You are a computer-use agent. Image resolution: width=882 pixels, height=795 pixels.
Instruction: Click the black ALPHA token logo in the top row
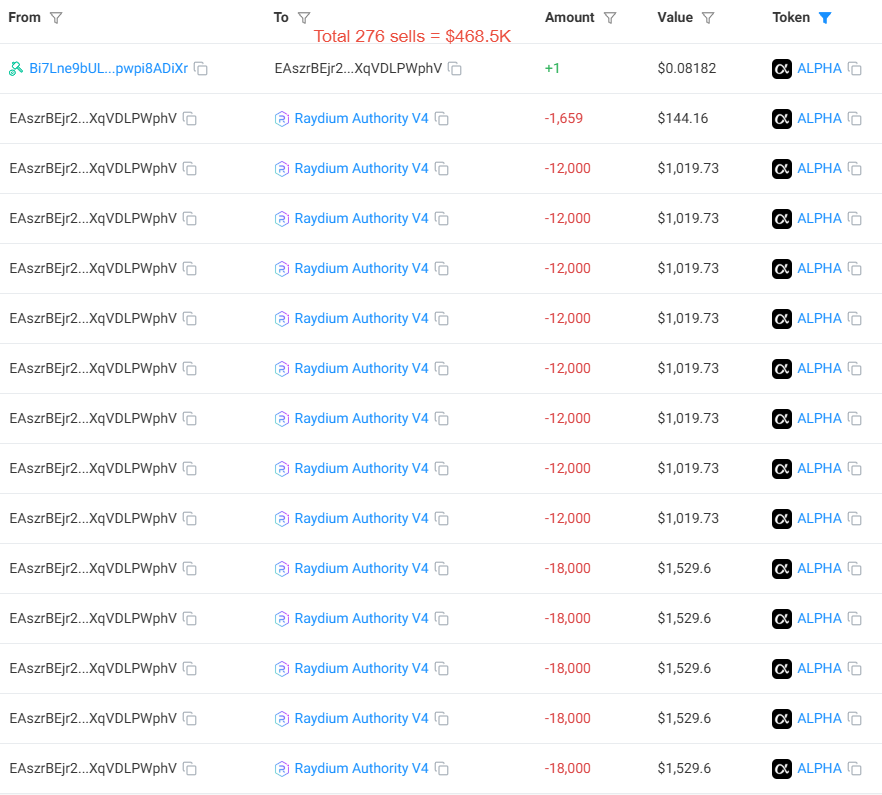coord(781,68)
